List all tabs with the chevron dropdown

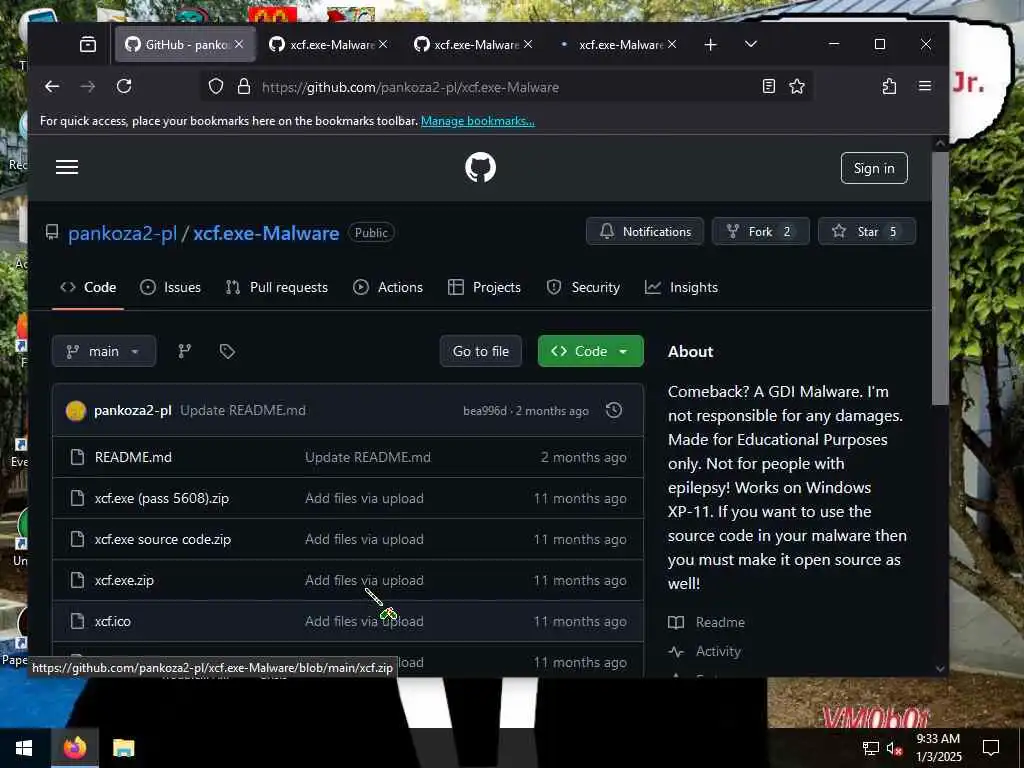coord(750,44)
